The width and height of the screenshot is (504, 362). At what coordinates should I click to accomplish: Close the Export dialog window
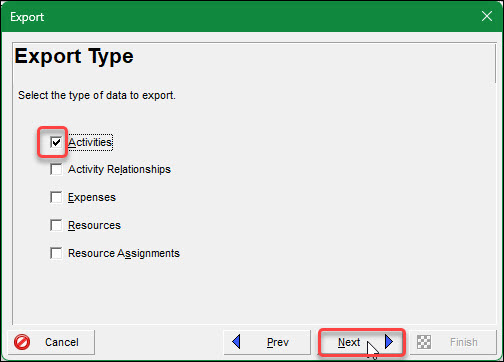(x=487, y=16)
